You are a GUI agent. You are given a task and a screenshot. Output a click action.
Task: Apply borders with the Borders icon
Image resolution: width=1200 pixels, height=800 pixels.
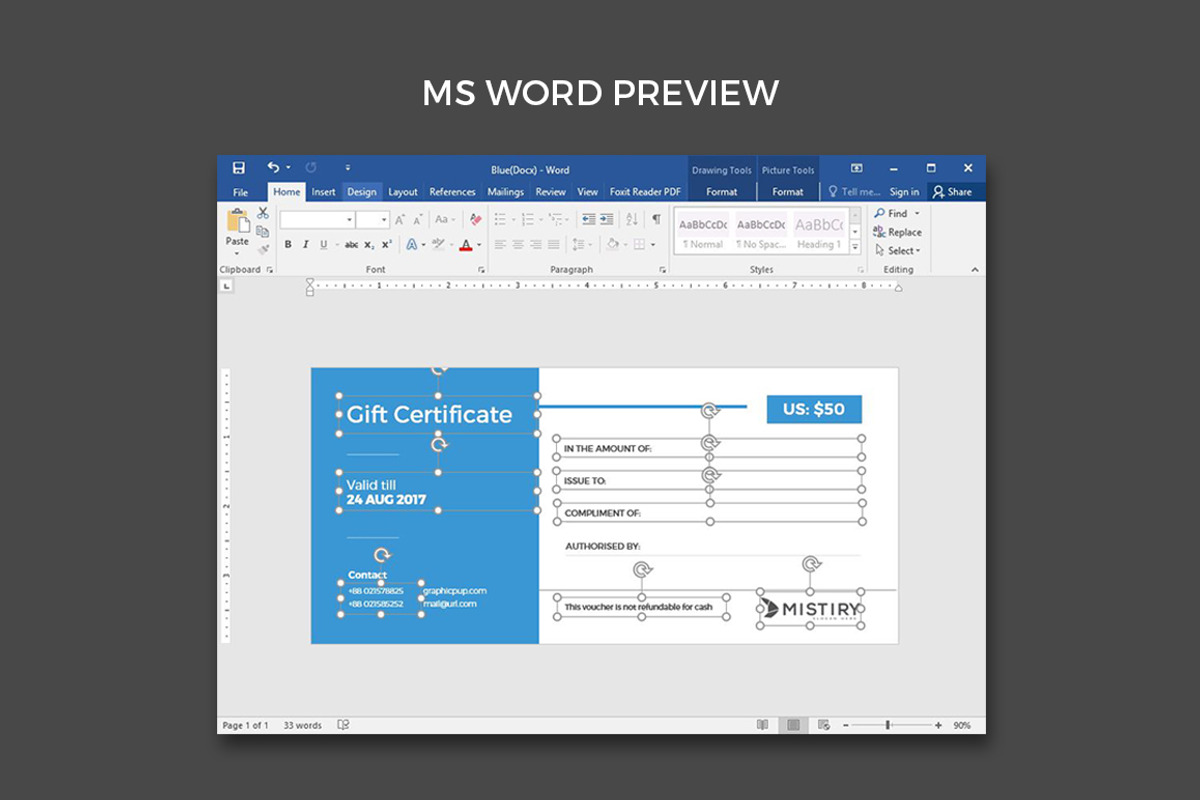tap(638, 244)
